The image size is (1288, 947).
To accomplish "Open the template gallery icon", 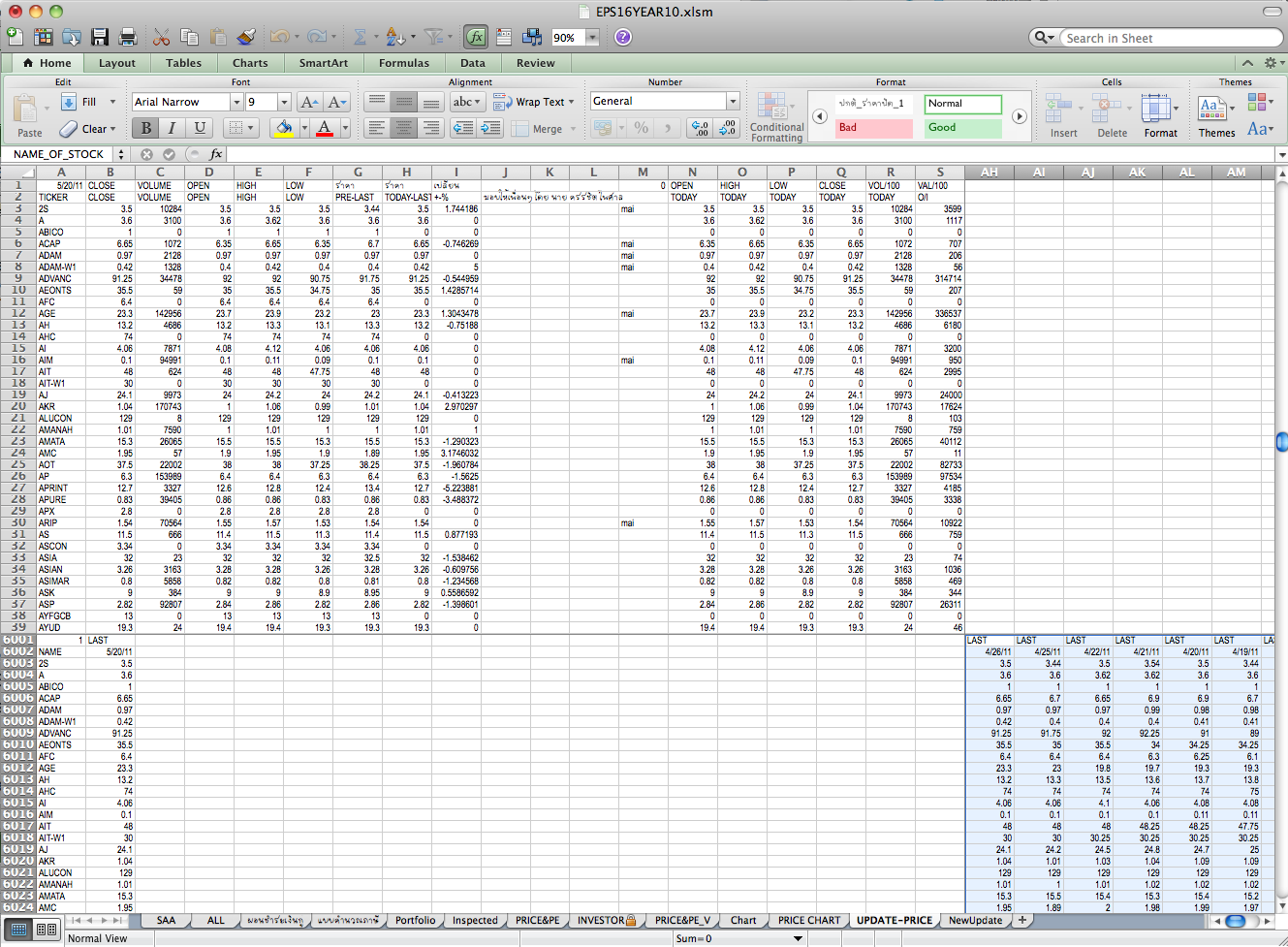I will (43, 37).
